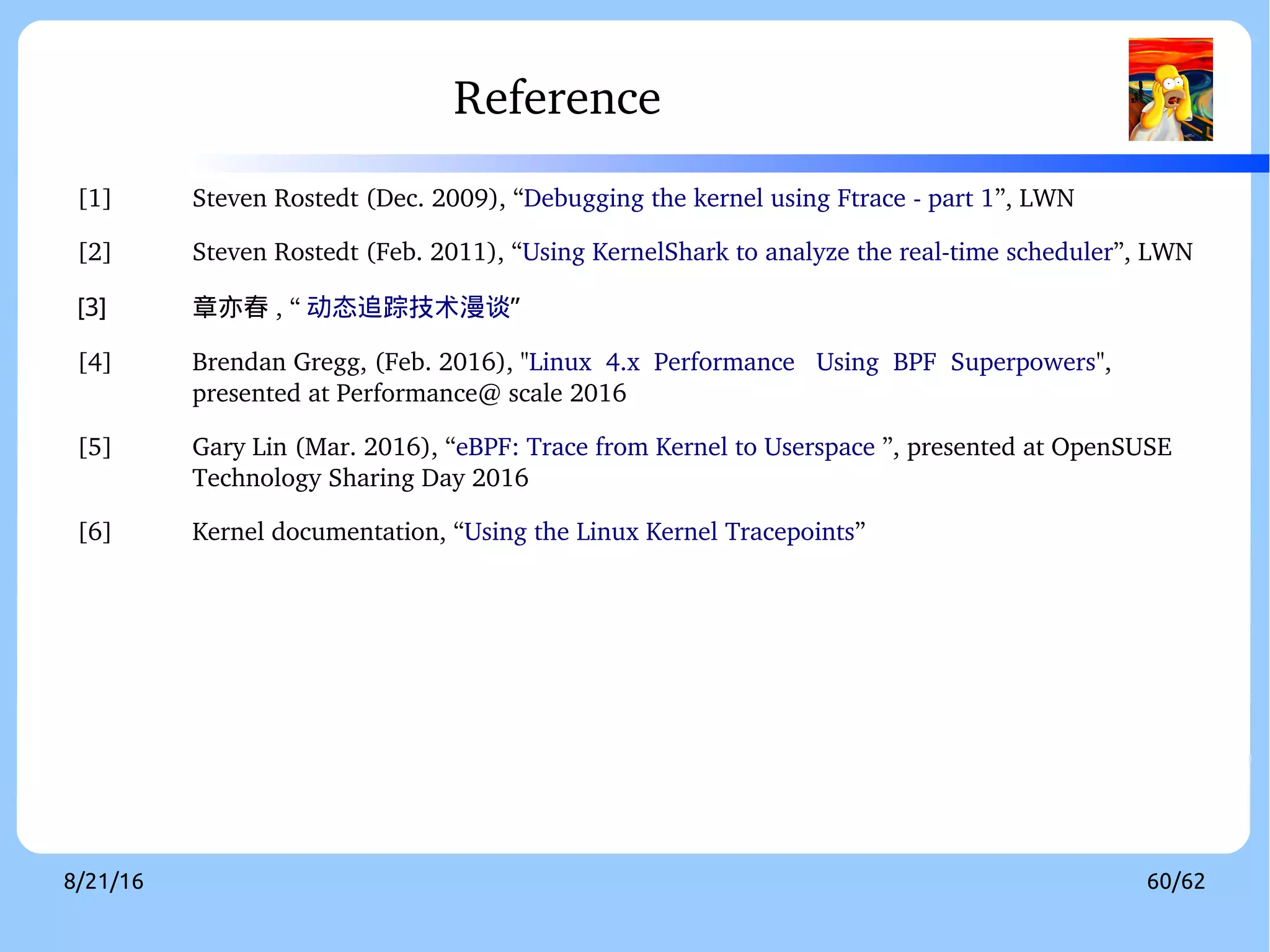Click reference number [6]

click(x=95, y=532)
